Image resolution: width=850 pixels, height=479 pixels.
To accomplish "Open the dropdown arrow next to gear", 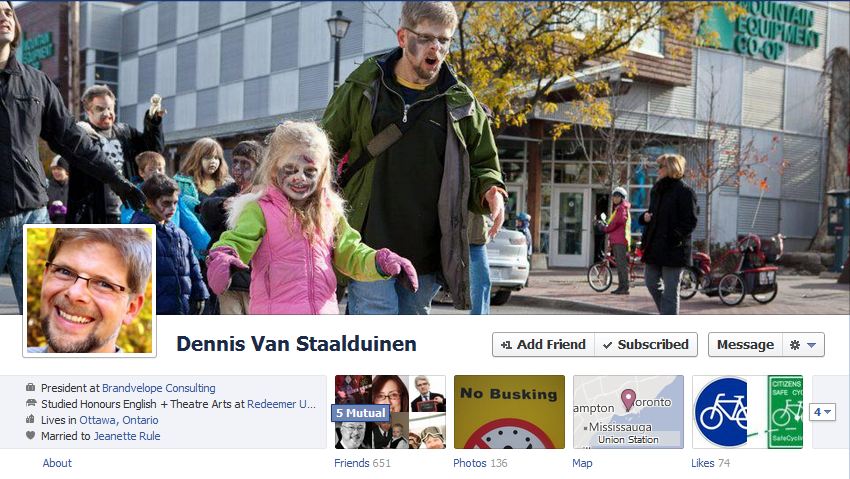I will pyautogui.click(x=812, y=345).
